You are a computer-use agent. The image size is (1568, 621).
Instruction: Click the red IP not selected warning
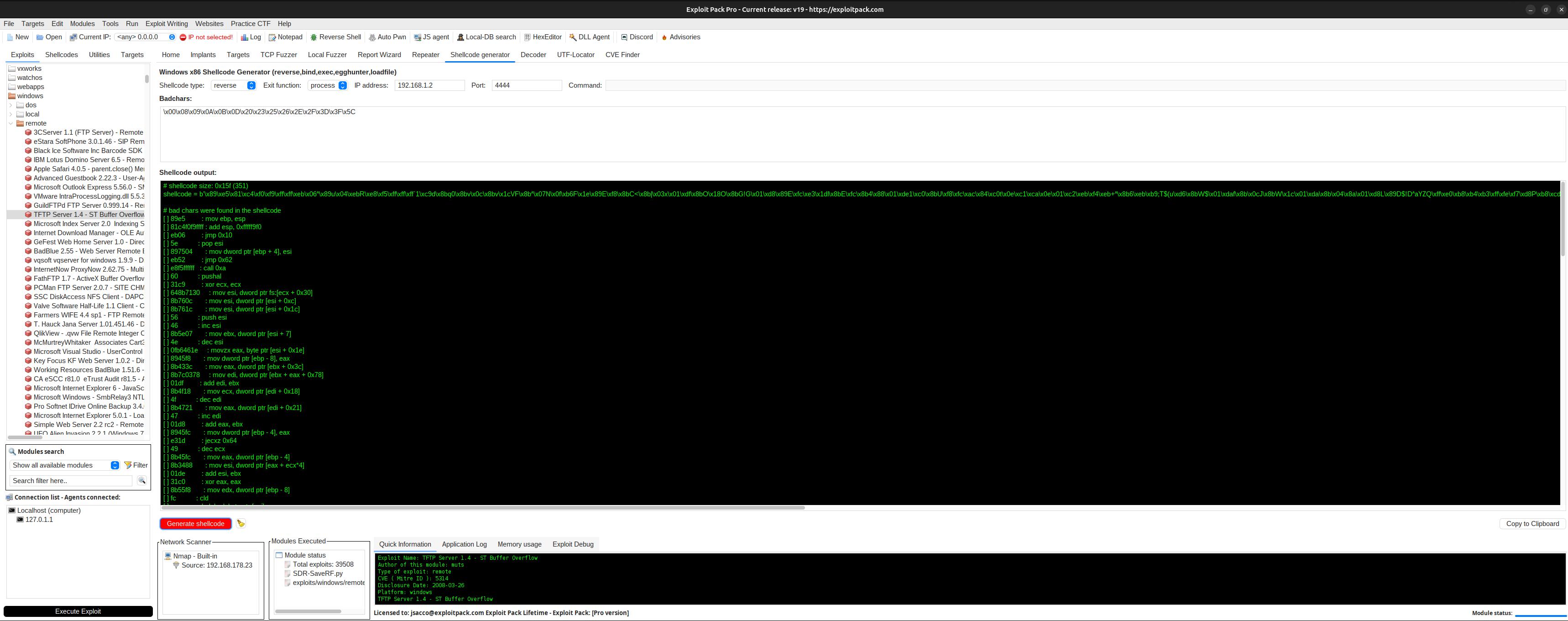[206, 37]
